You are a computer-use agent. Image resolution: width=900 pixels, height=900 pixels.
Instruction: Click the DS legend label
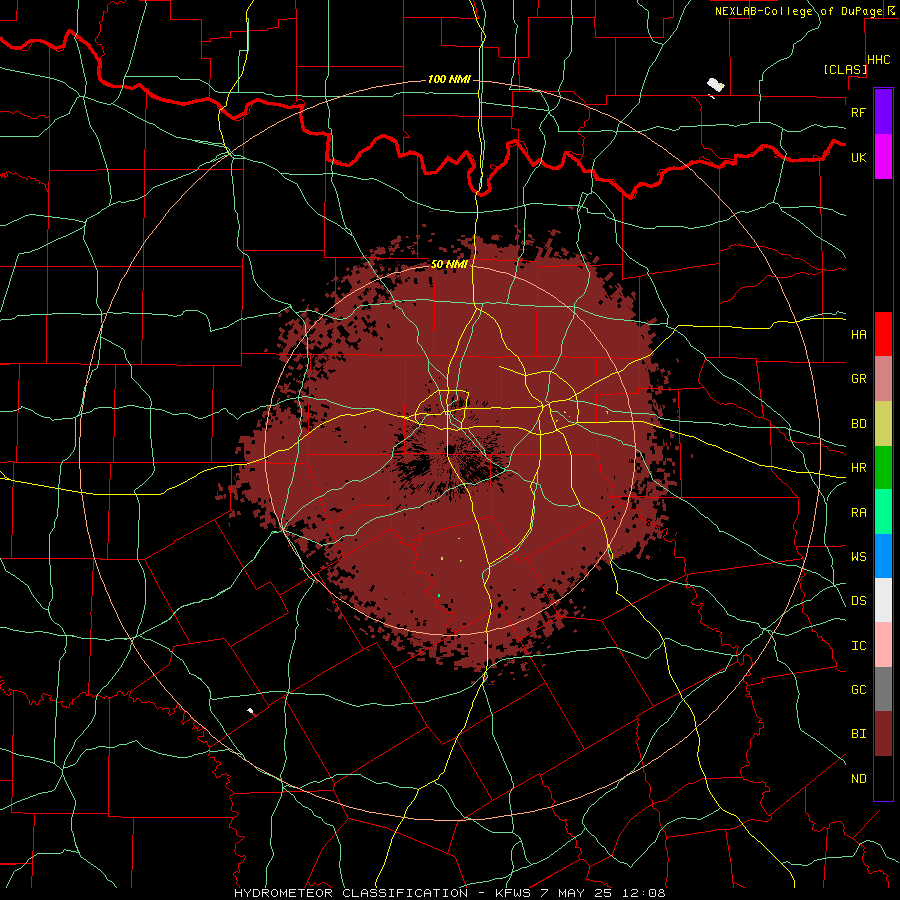[858, 600]
